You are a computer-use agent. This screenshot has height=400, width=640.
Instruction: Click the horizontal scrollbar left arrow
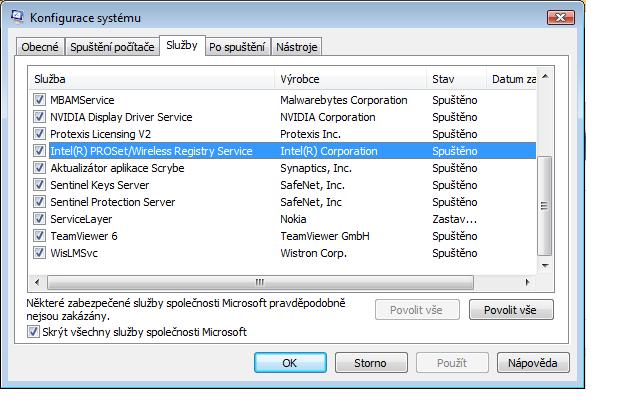pos(37,282)
